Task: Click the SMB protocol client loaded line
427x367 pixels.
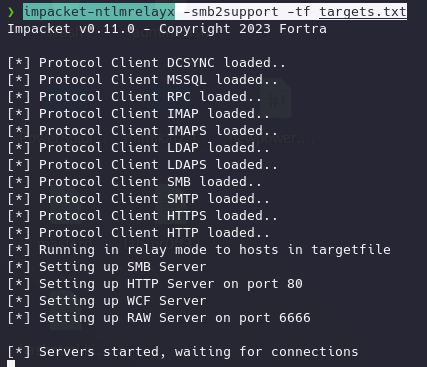Action: point(135,182)
